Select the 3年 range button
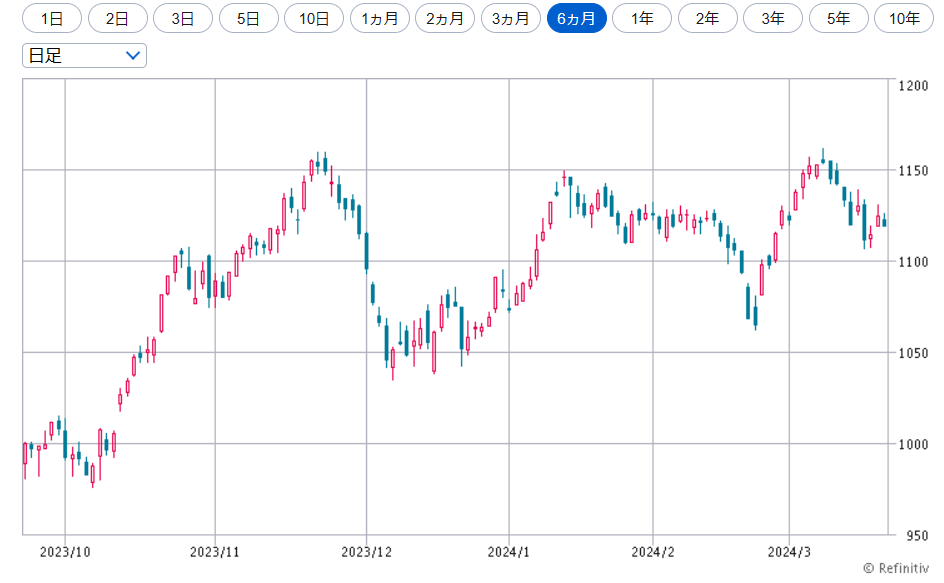The width and height of the screenshot is (944, 583). [x=772, y=18]
